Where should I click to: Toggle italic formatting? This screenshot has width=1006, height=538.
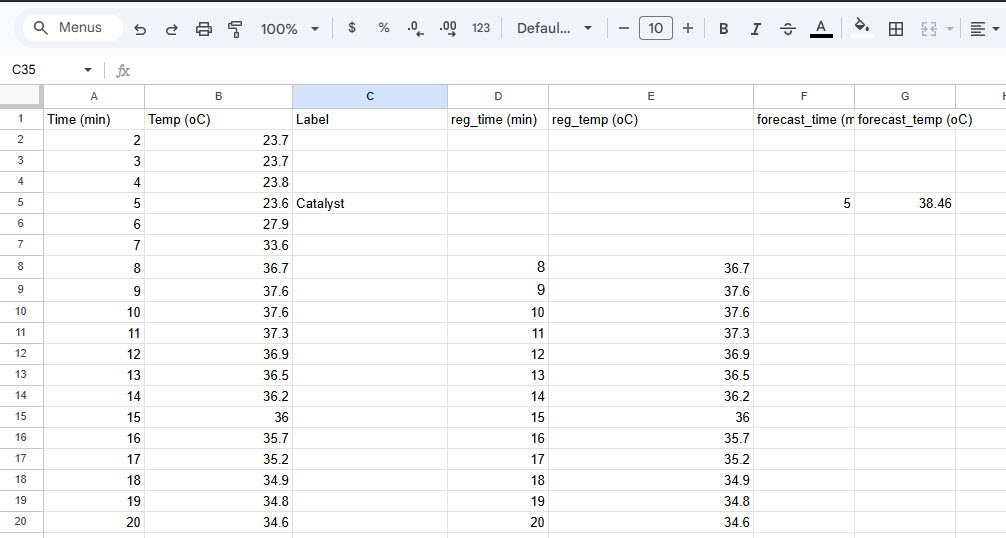[x=756, y=29]
